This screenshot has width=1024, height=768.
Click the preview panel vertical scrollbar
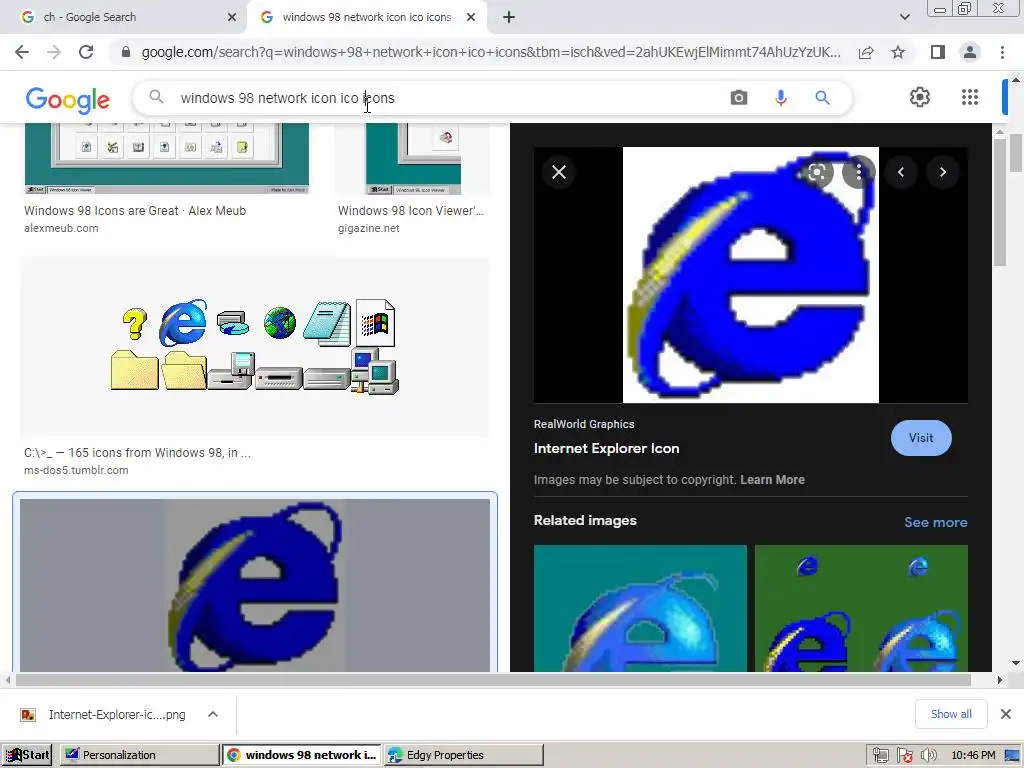pyautogui.click(x=1000, y=202)
